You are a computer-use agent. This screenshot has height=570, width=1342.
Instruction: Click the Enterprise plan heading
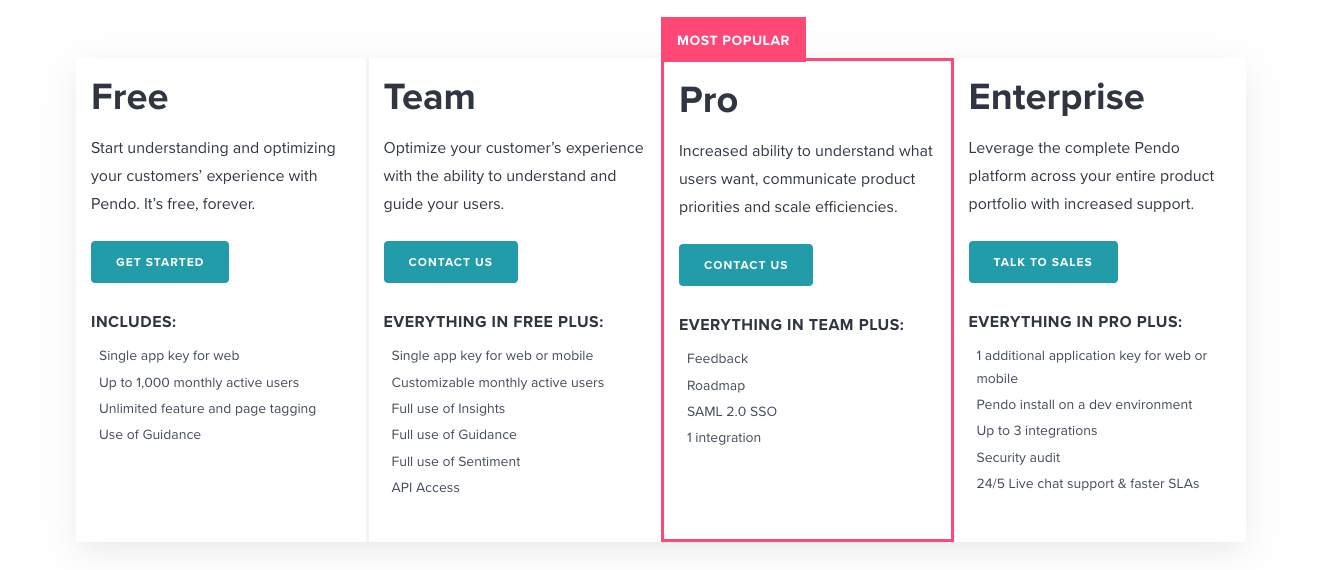point(1057,97)
